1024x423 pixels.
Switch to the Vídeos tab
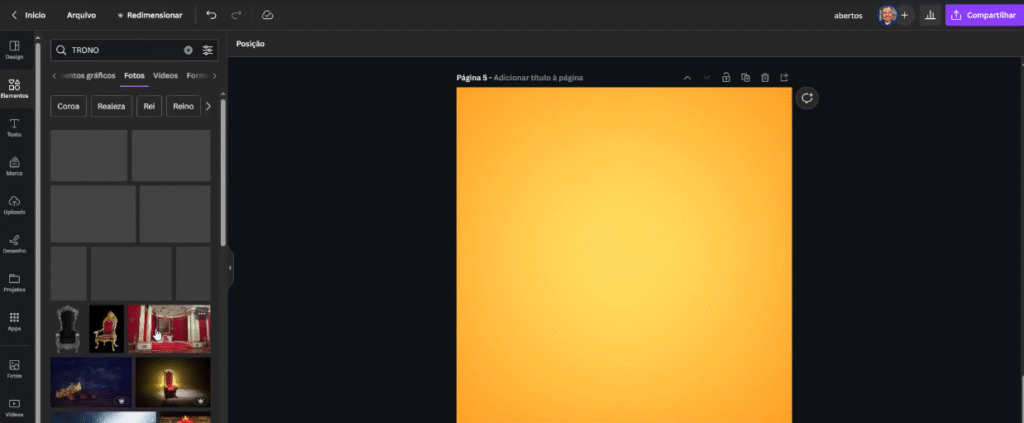pyautogui.click(x=165, y=76)
